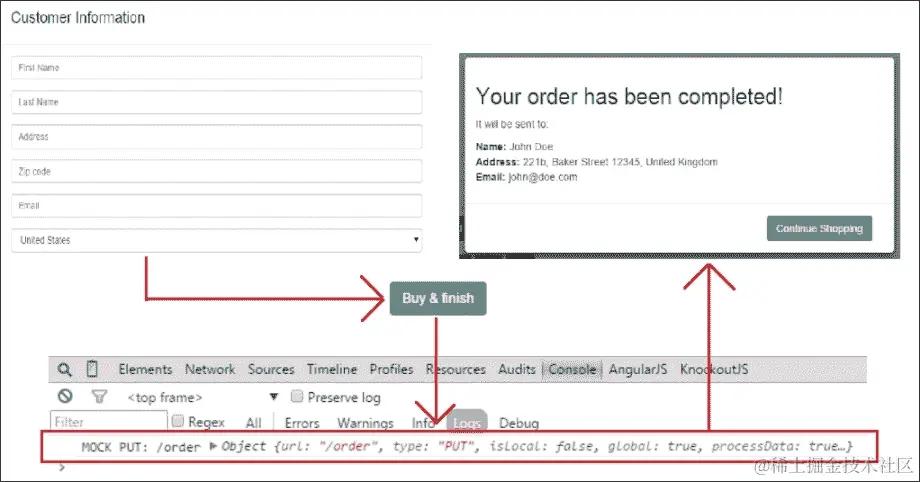Switch to the Elements tab

pyautogui.click(x=146, y=369)
